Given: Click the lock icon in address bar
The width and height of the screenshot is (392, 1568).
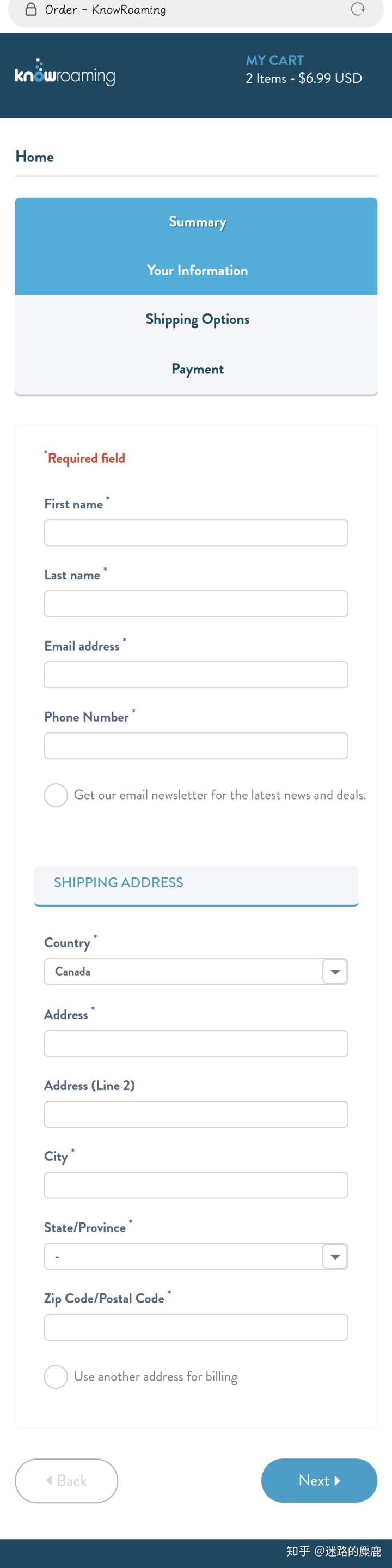Looking at the screenshot, I should click(30, 9).
